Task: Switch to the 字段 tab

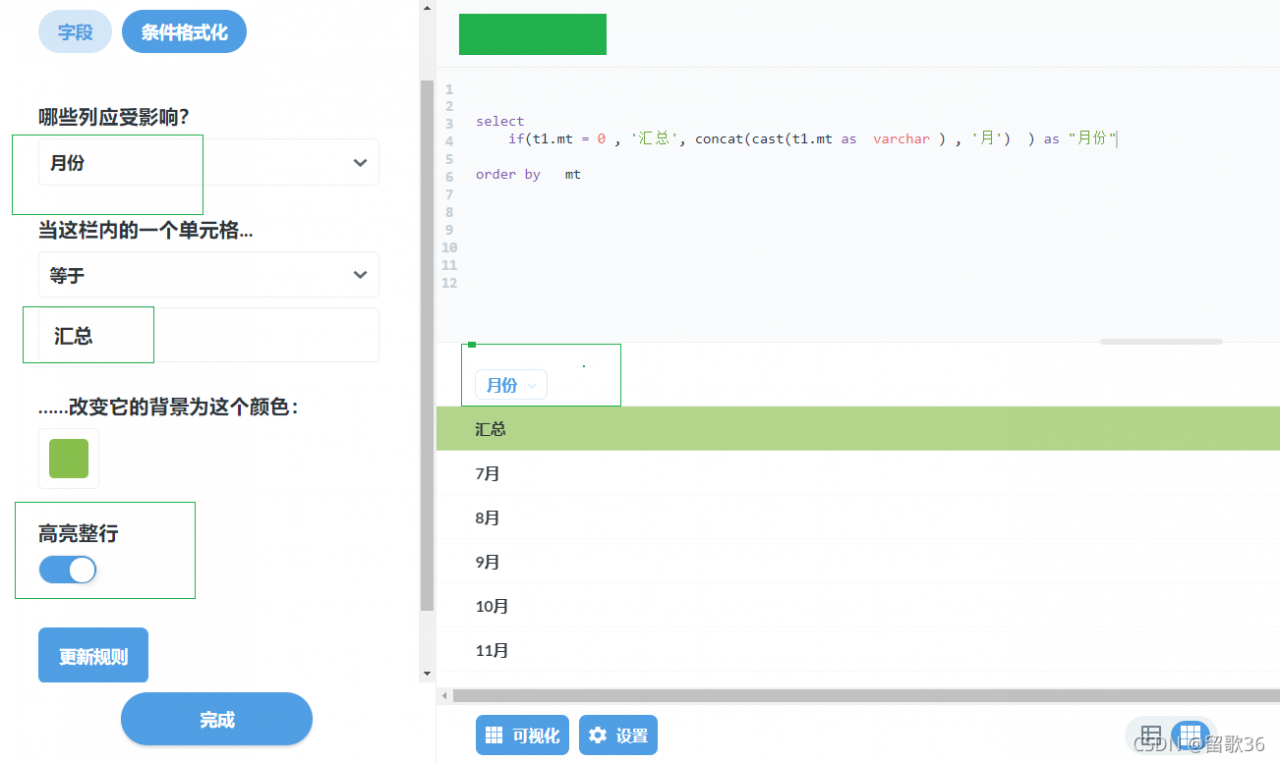Action: (74, 31)
